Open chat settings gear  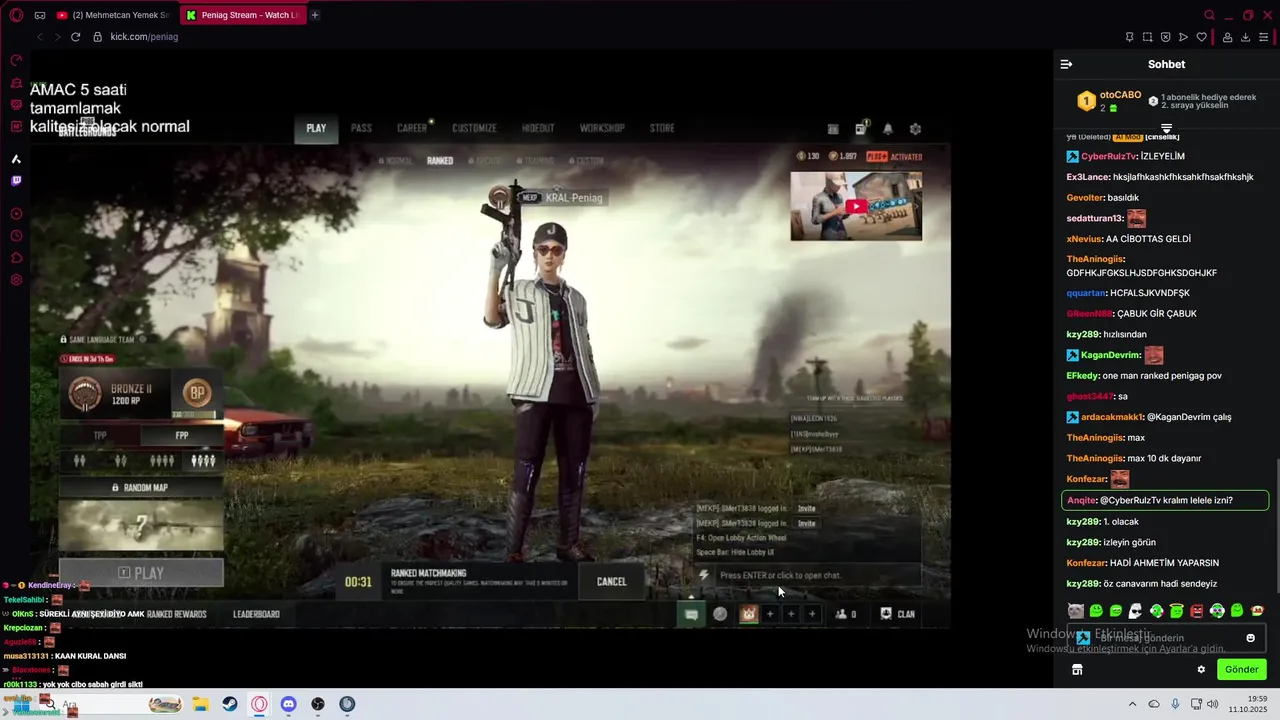(x=1201, y=669)
